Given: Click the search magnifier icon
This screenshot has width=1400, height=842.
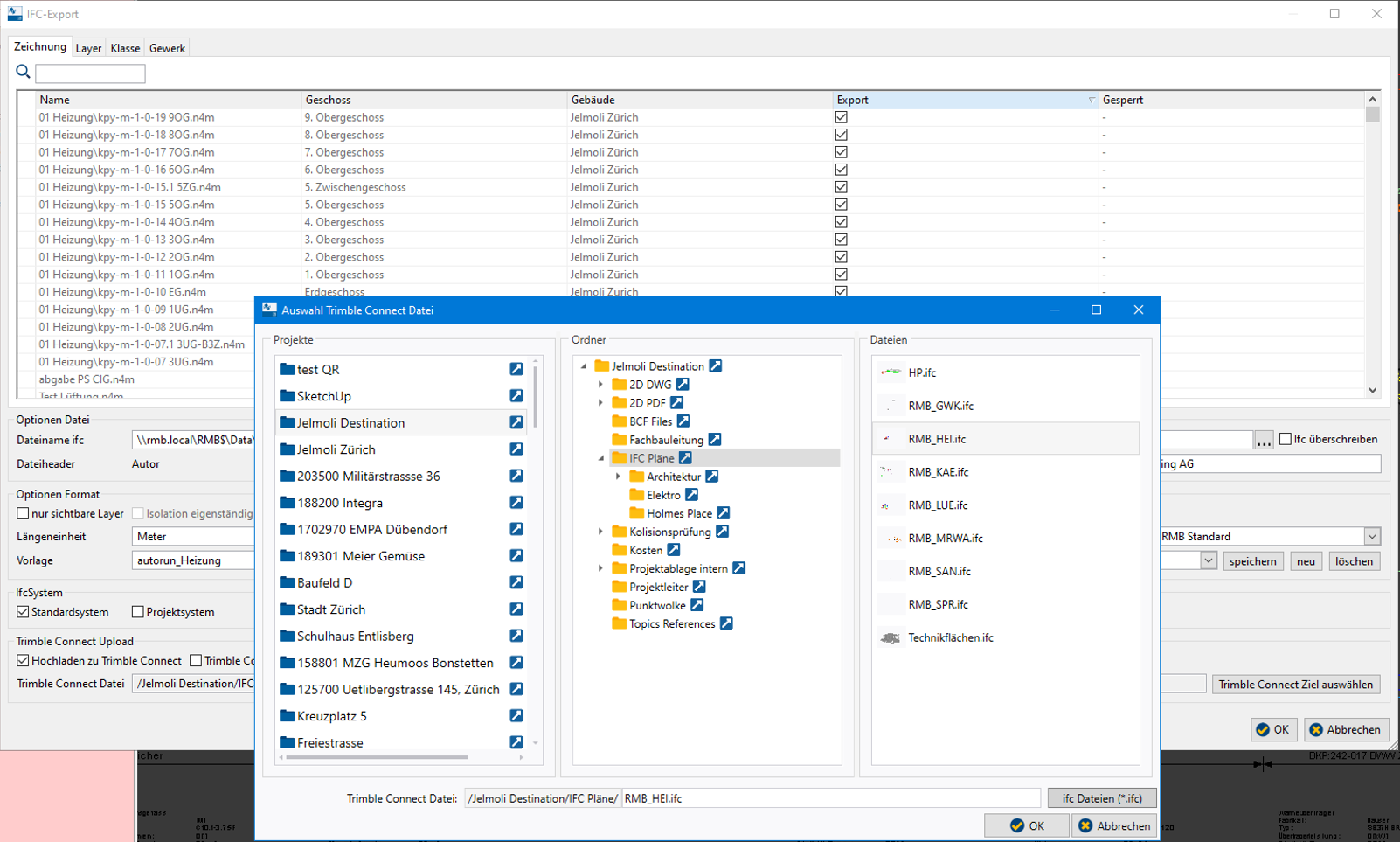Looking at the screenshot, I should (23, 73).
